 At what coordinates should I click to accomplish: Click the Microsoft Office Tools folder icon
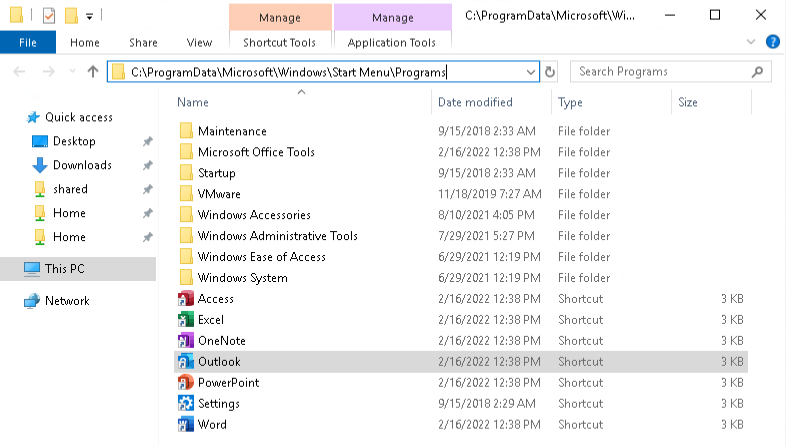[x=186, y=152]
